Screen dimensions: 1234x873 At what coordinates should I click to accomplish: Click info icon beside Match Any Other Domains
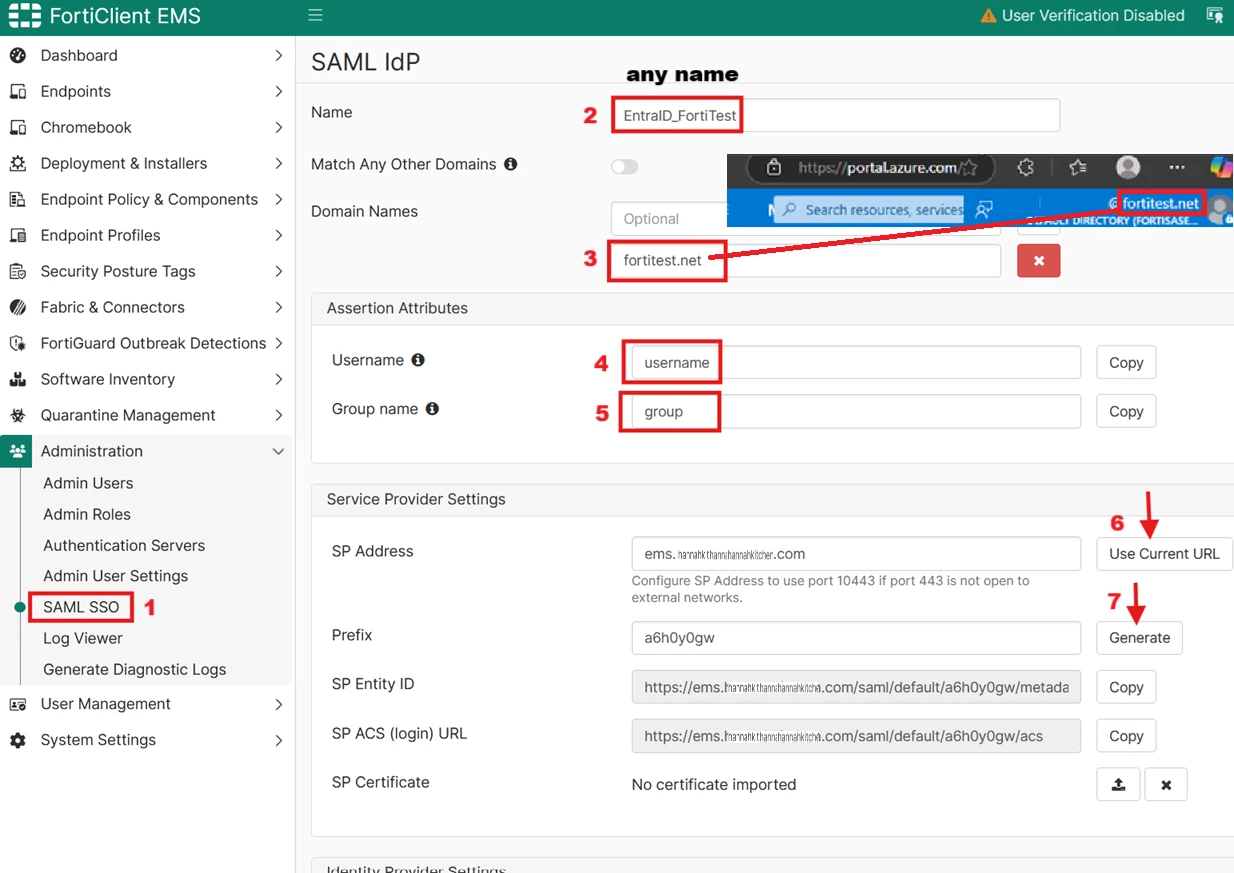tap(511, 164)
